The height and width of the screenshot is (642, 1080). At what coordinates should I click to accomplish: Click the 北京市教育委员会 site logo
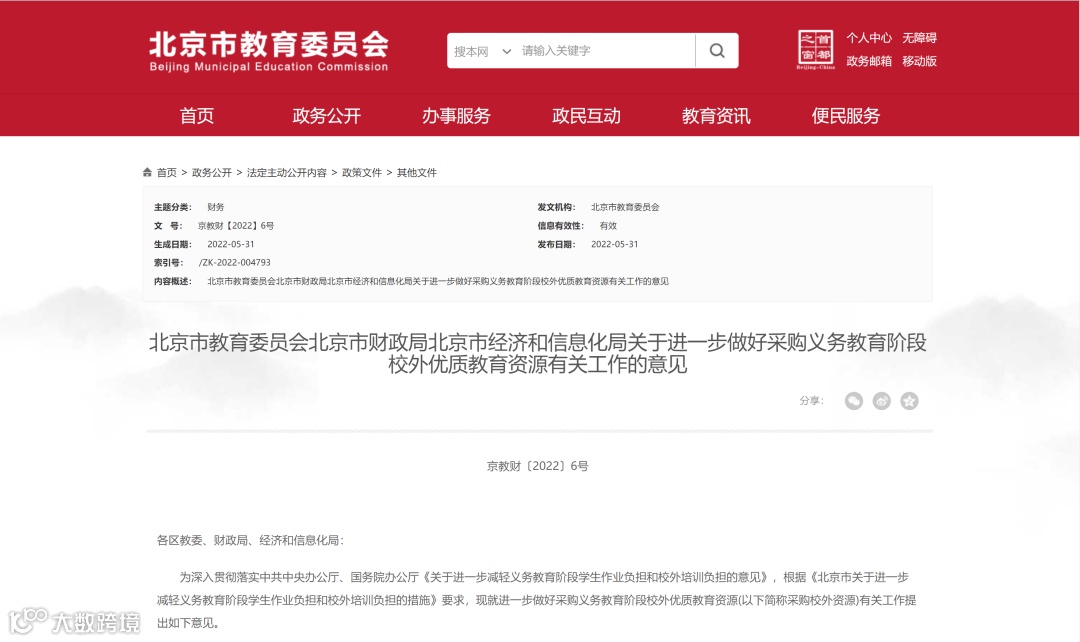pos(269,51)
